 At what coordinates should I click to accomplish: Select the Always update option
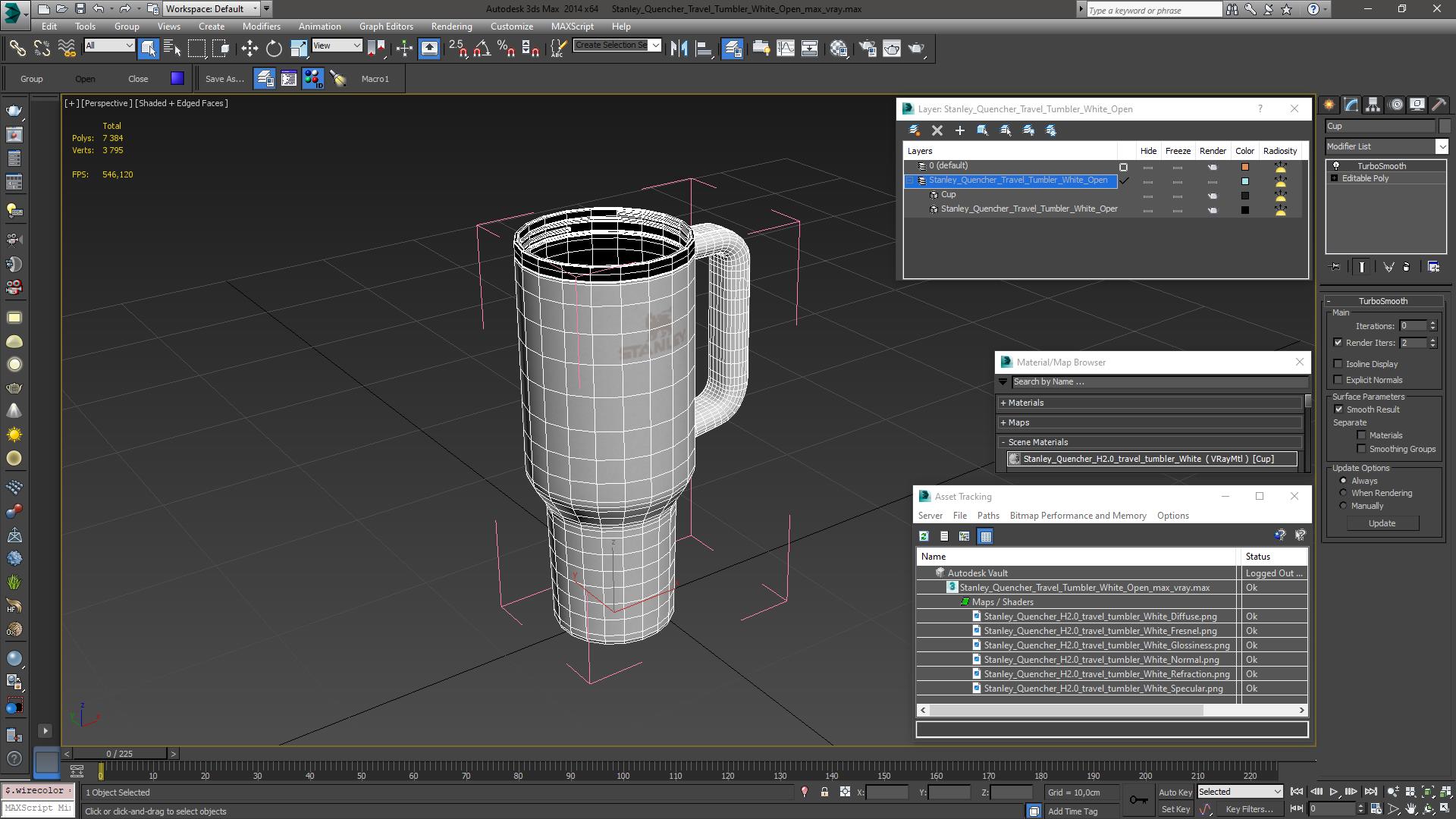point(1344,481)
